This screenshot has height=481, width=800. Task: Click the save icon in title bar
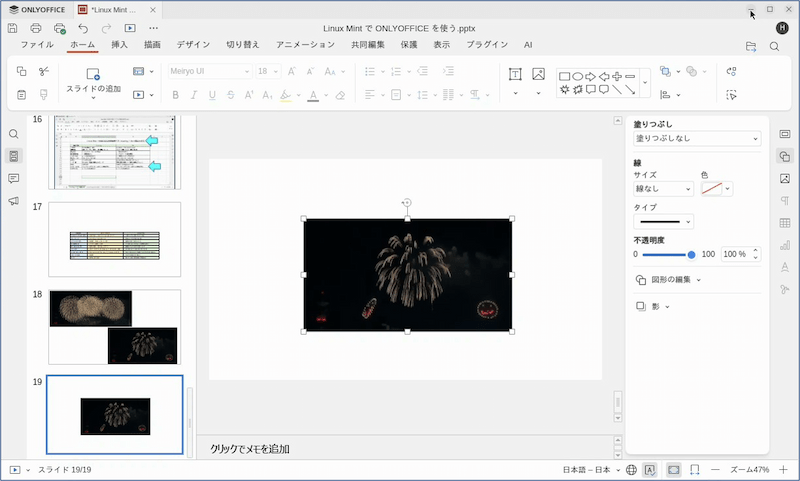(x=13, y=28)
